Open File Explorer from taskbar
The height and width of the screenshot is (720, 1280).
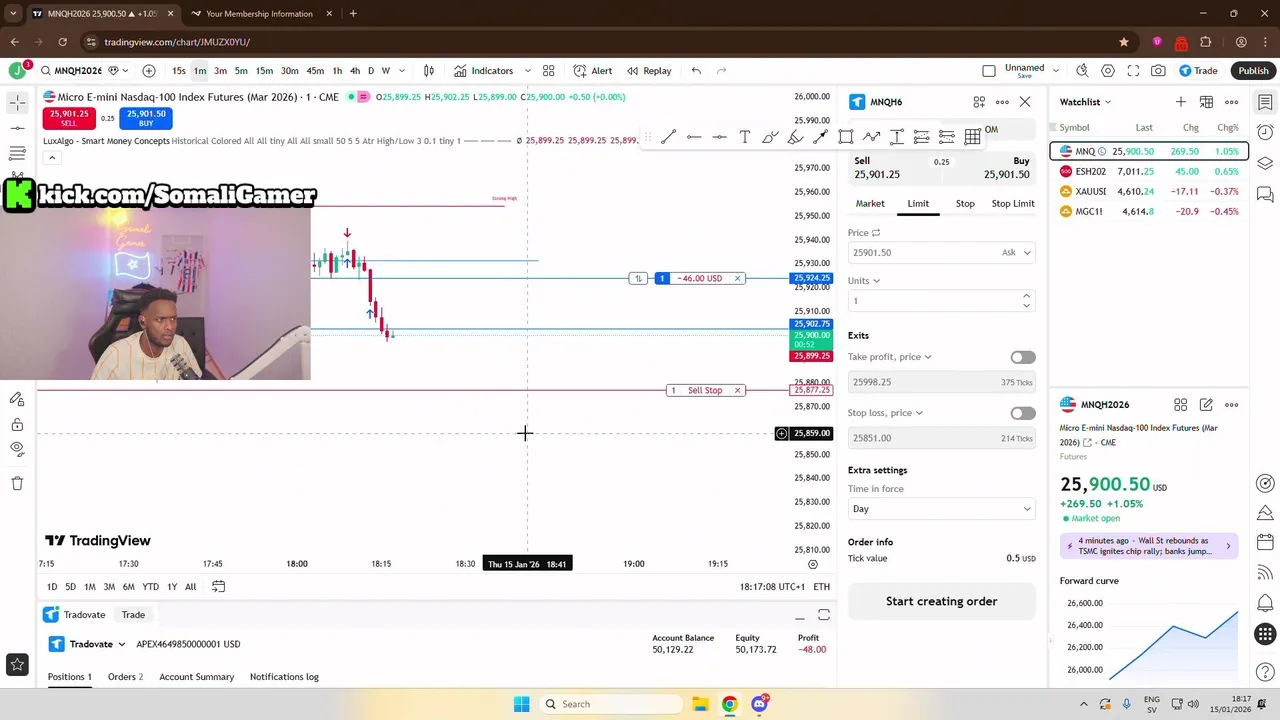coord(700,704)
